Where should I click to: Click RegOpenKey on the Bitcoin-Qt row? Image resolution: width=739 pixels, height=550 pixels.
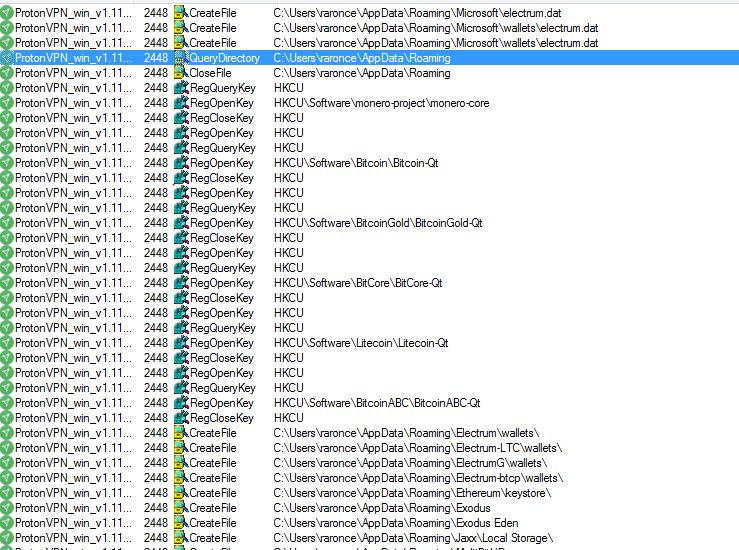[222, 163]
